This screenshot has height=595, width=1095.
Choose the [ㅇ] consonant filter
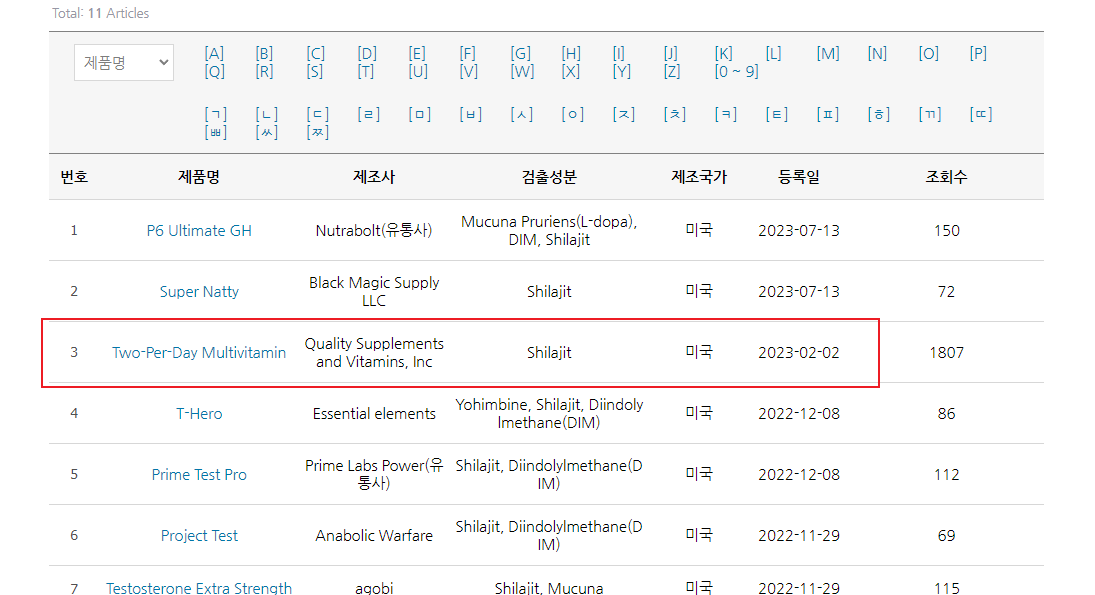point(573,115)
